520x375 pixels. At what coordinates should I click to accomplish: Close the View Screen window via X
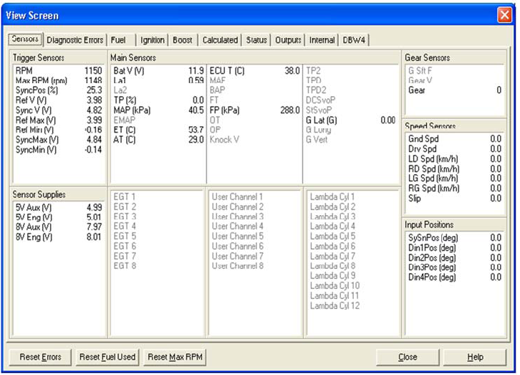(505, 15)
